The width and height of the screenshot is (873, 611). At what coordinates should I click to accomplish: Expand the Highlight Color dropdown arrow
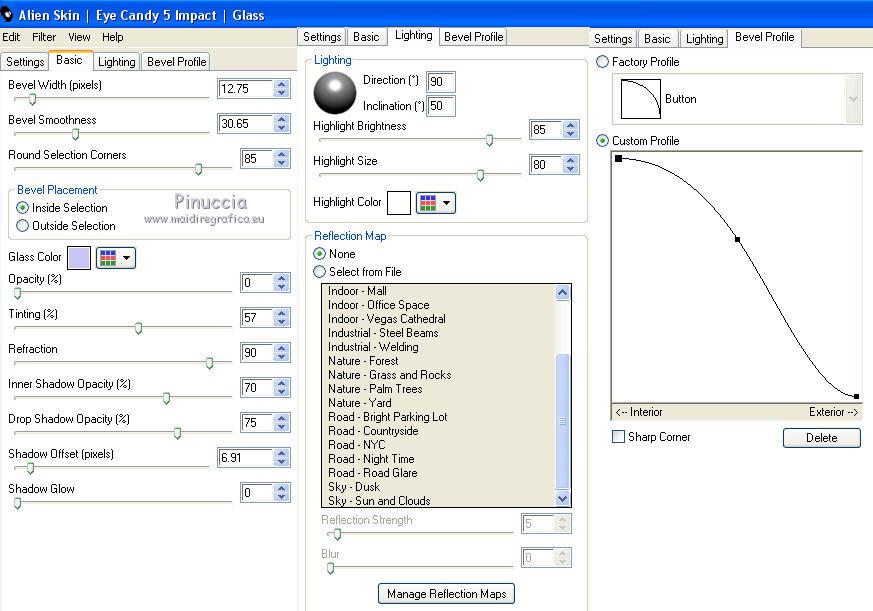pos(447,203)
